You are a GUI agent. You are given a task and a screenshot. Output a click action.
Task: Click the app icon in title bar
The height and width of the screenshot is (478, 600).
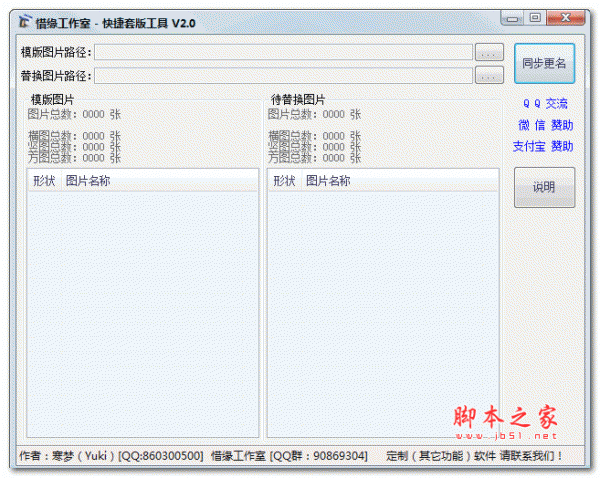point(25,22)
